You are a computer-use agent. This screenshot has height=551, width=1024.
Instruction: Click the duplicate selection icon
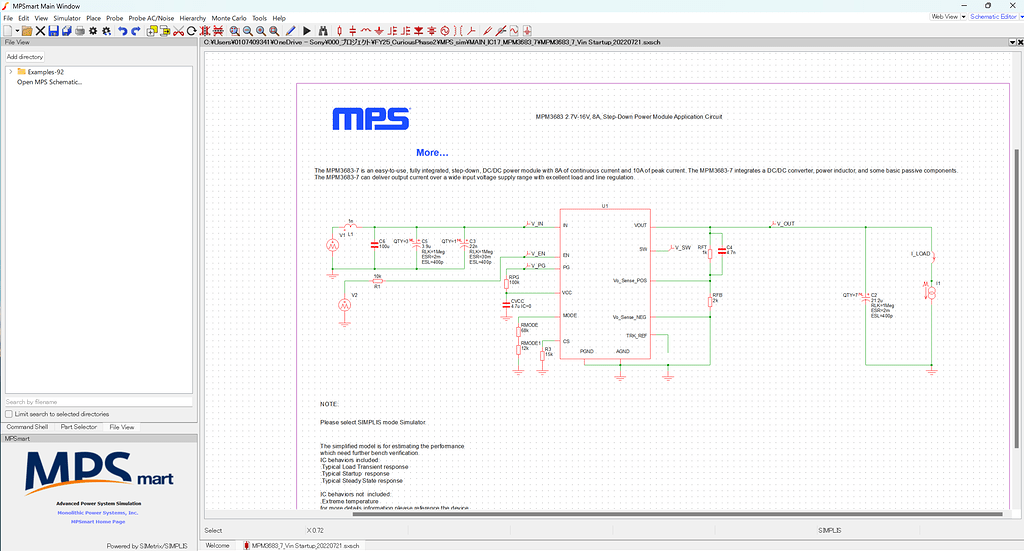[152, 31]
